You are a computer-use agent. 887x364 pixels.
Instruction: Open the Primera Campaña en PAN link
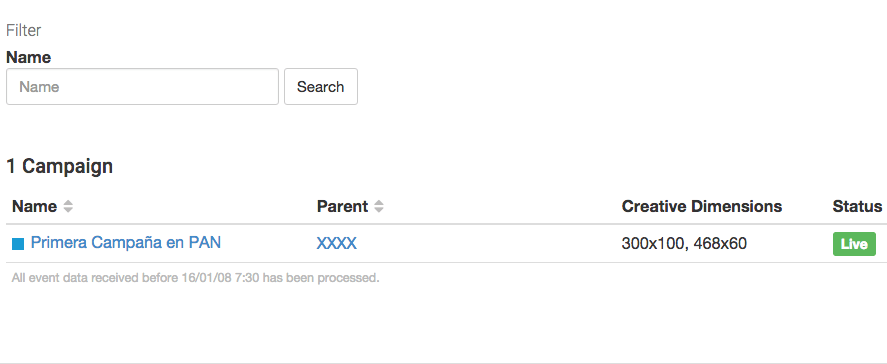(x=126, y=243)
